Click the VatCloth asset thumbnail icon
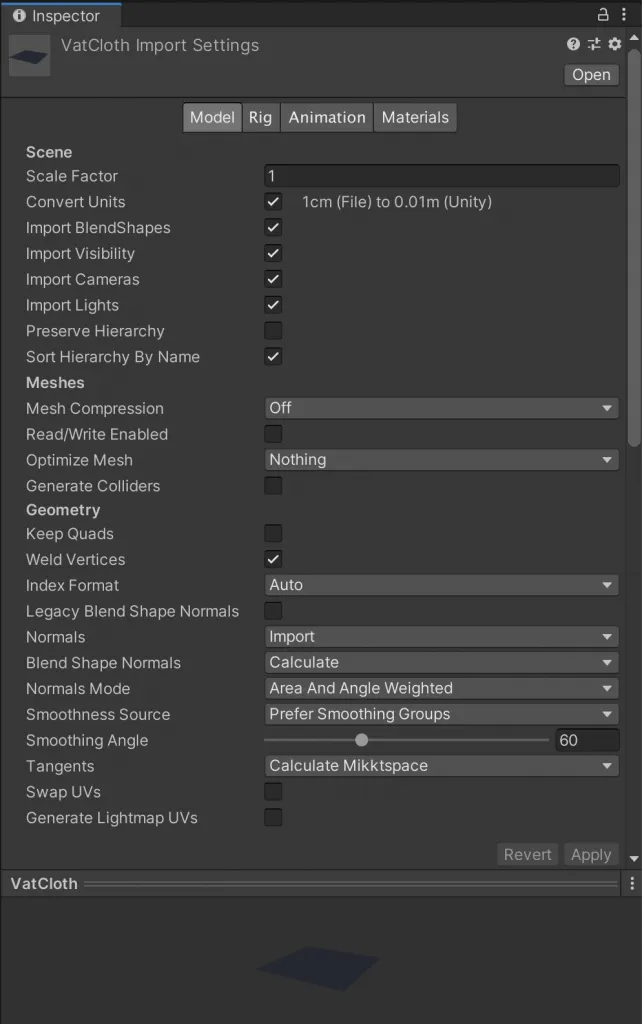 coord(30,57)
